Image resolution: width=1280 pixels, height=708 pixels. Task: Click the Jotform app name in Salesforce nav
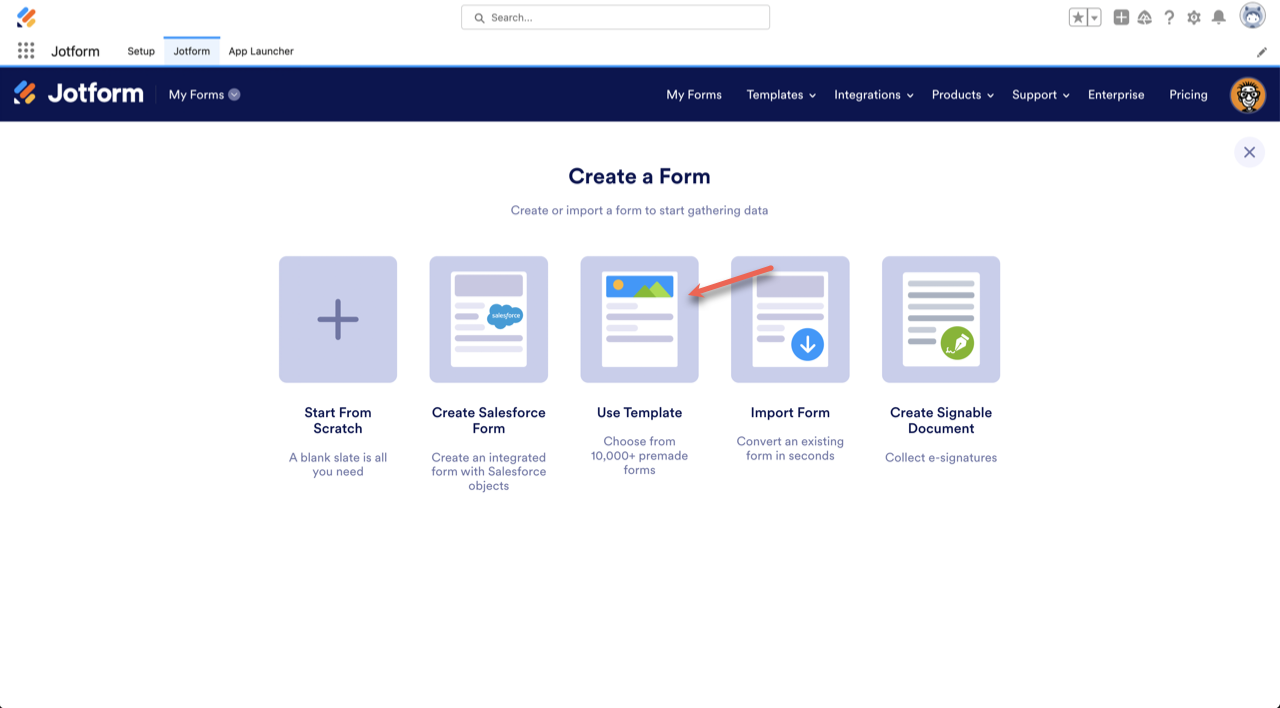75,51
